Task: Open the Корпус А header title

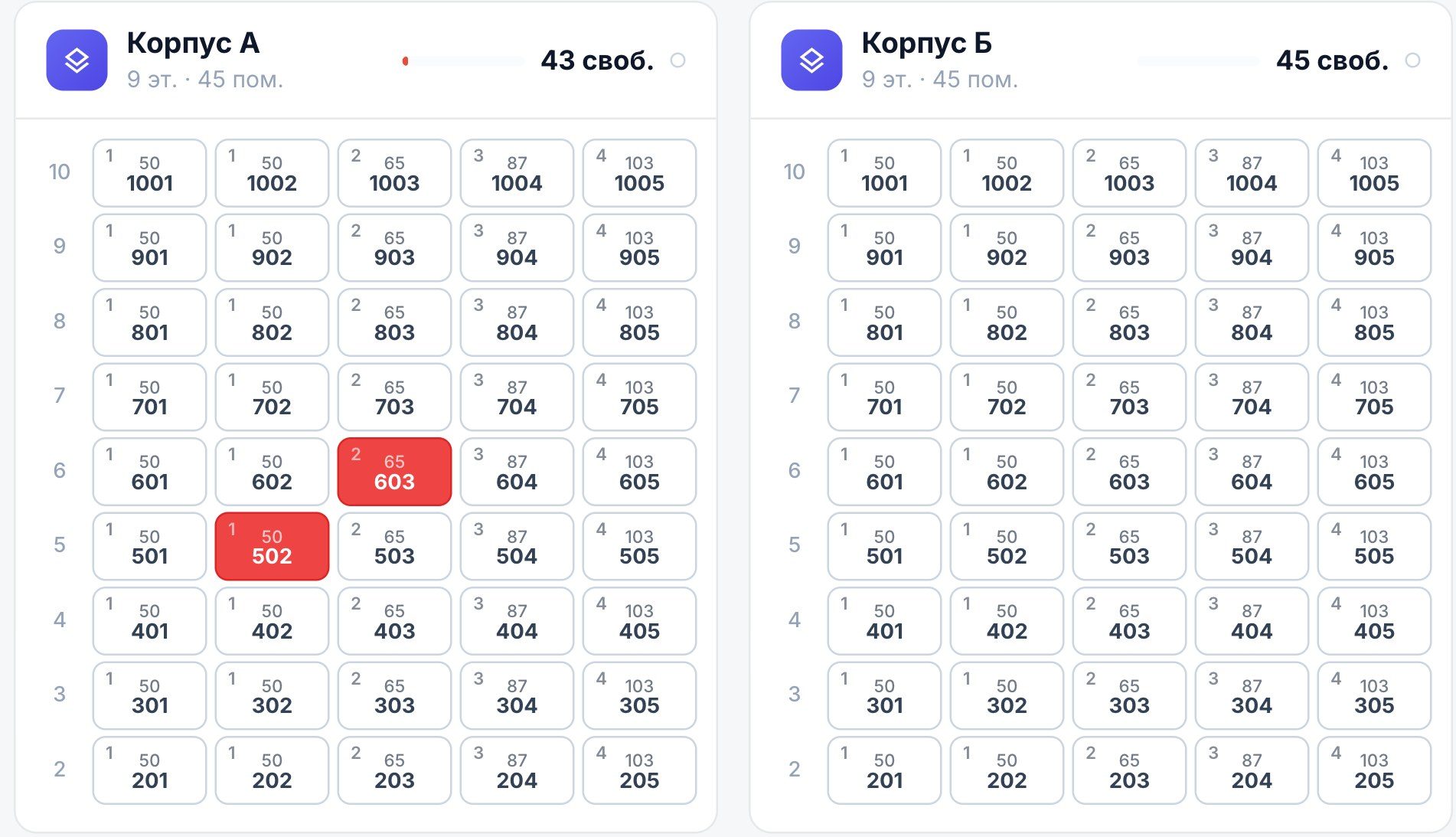Action: (193, 43)
